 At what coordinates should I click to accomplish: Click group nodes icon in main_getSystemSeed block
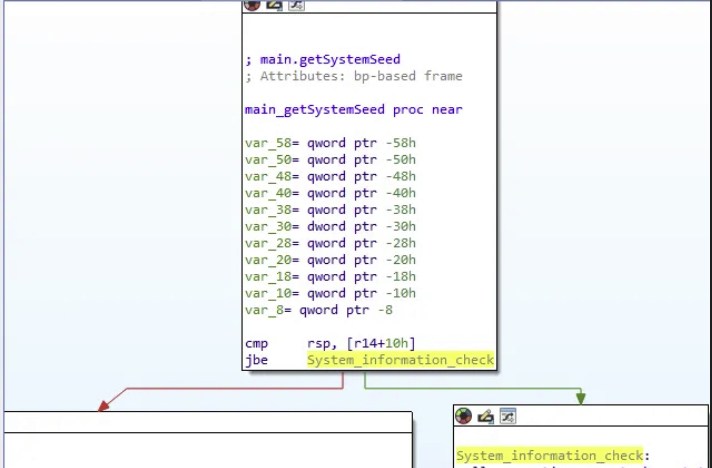click(x=295, y=4)
